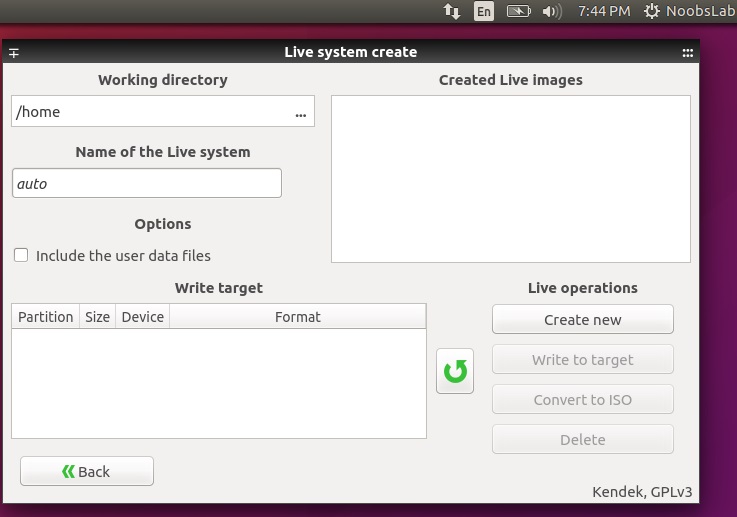Open the system gear session menu

[x=652, y=12]
